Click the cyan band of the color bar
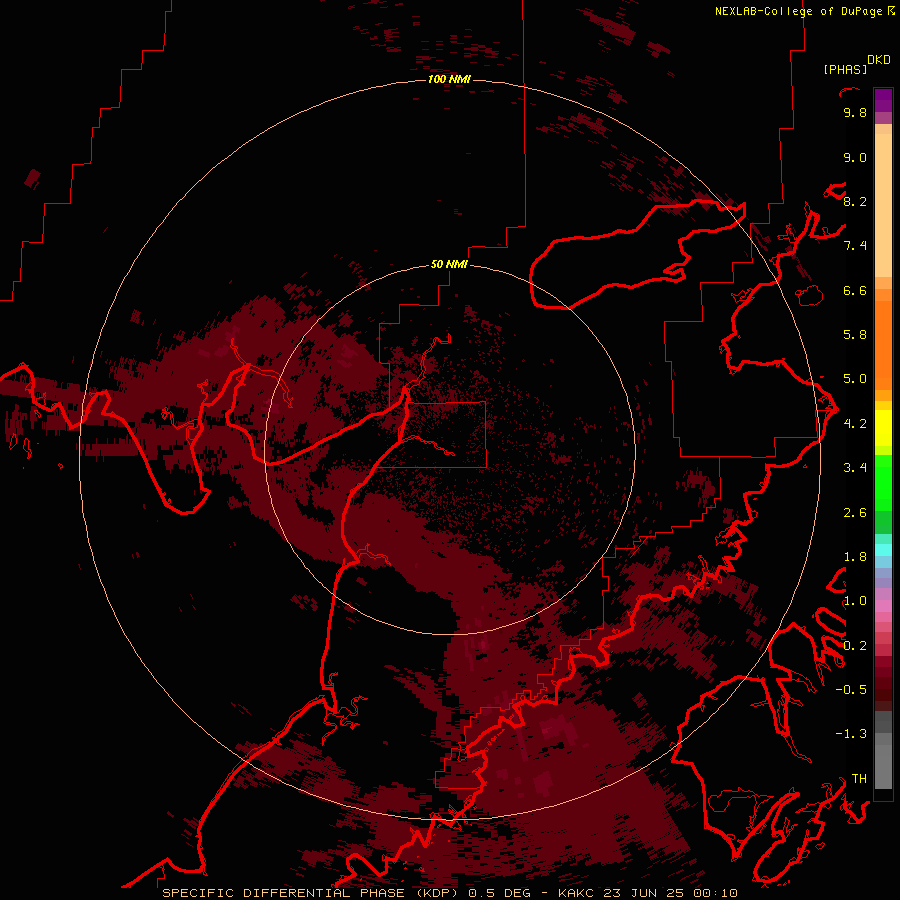 pos(883,550)
